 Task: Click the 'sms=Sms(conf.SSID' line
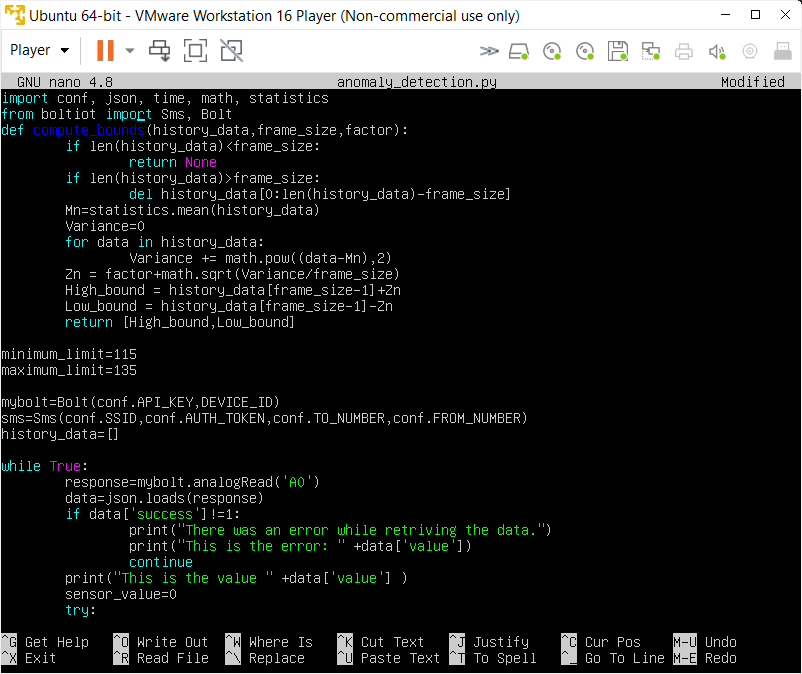coord(264,418)
